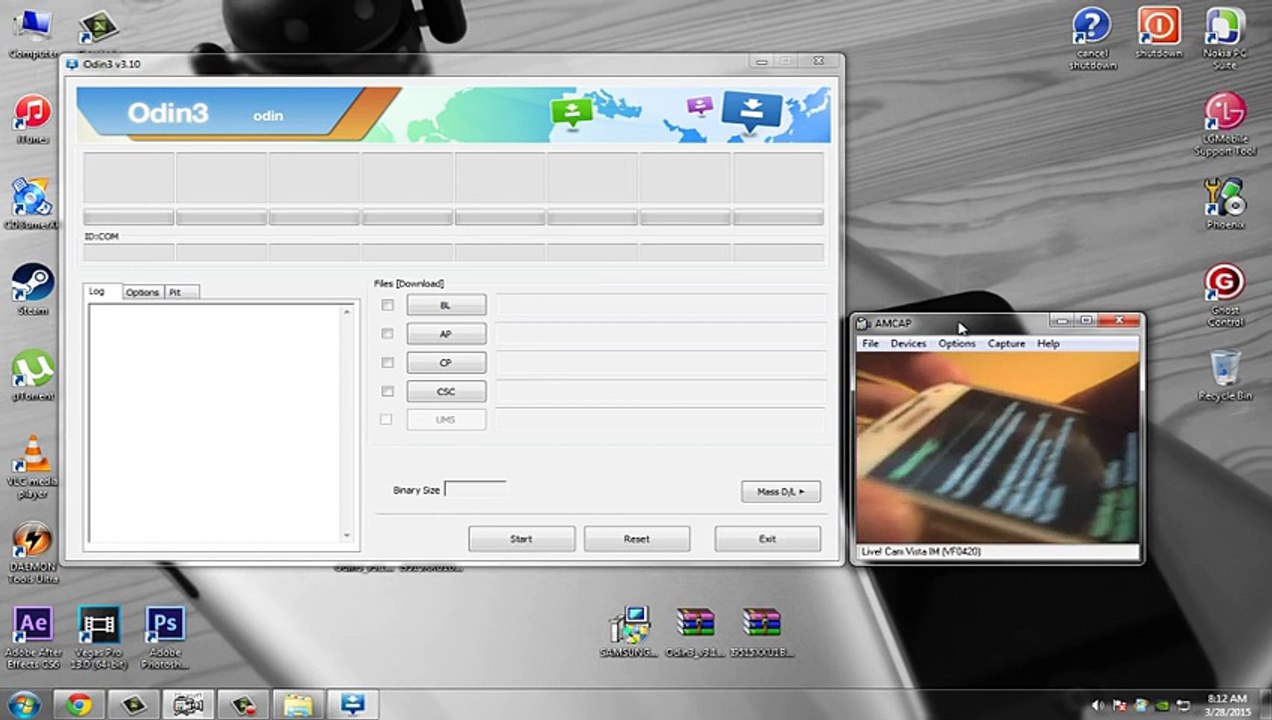Enable the BL file checkbox
This screenshot has height=720, width=1272.
[x=387, y=305]
